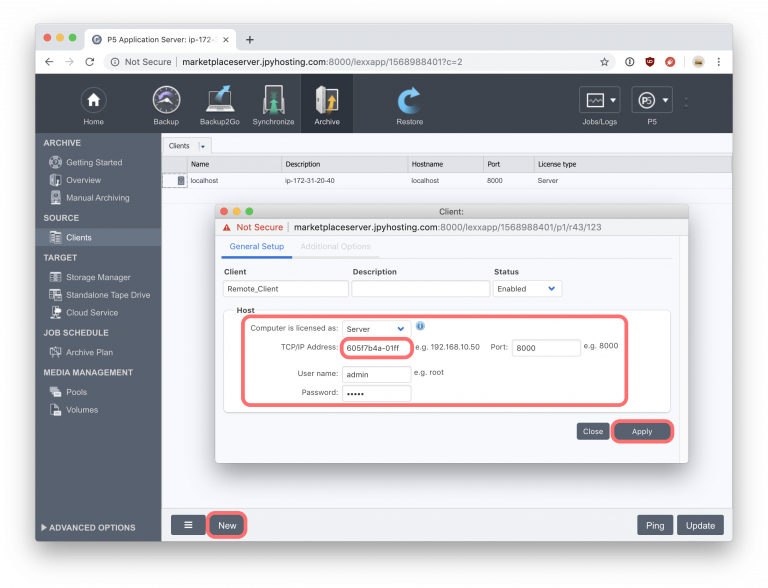Screen dimensions: 768x588
Task: Go to Home in the top toolbar
Action: 94,100
